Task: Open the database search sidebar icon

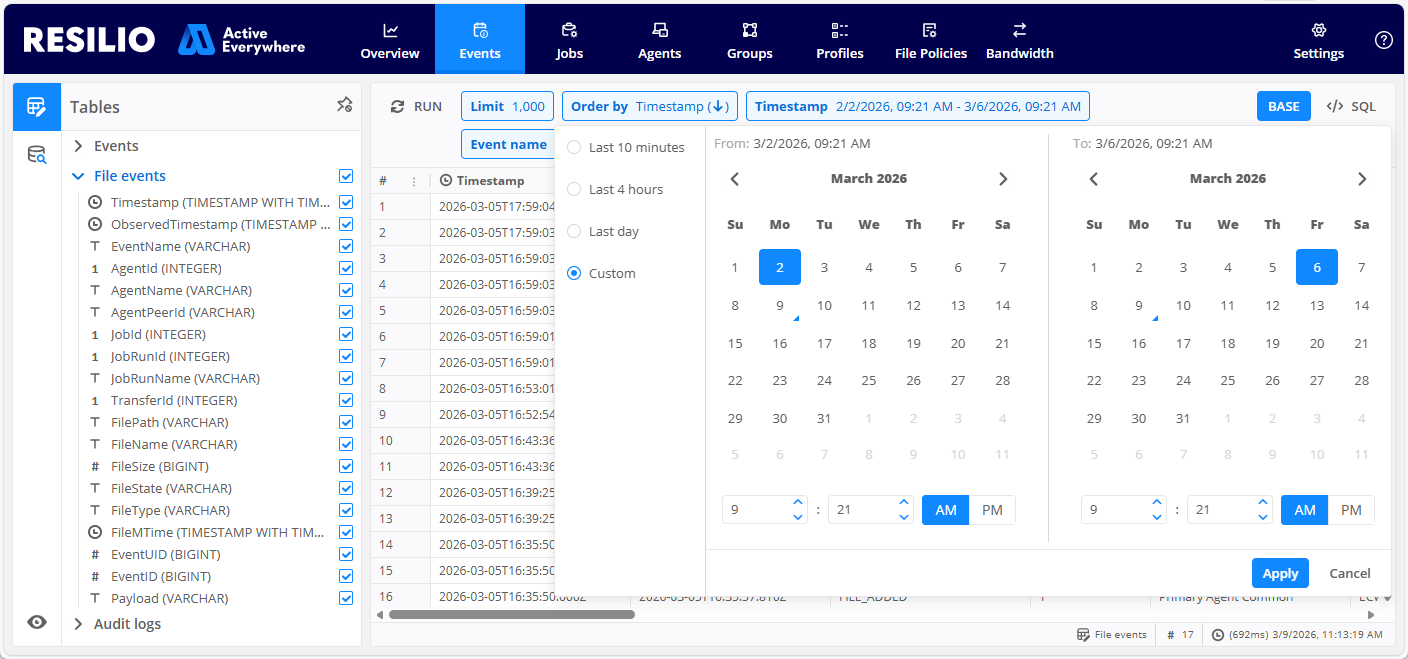Action: pos(37,154)
